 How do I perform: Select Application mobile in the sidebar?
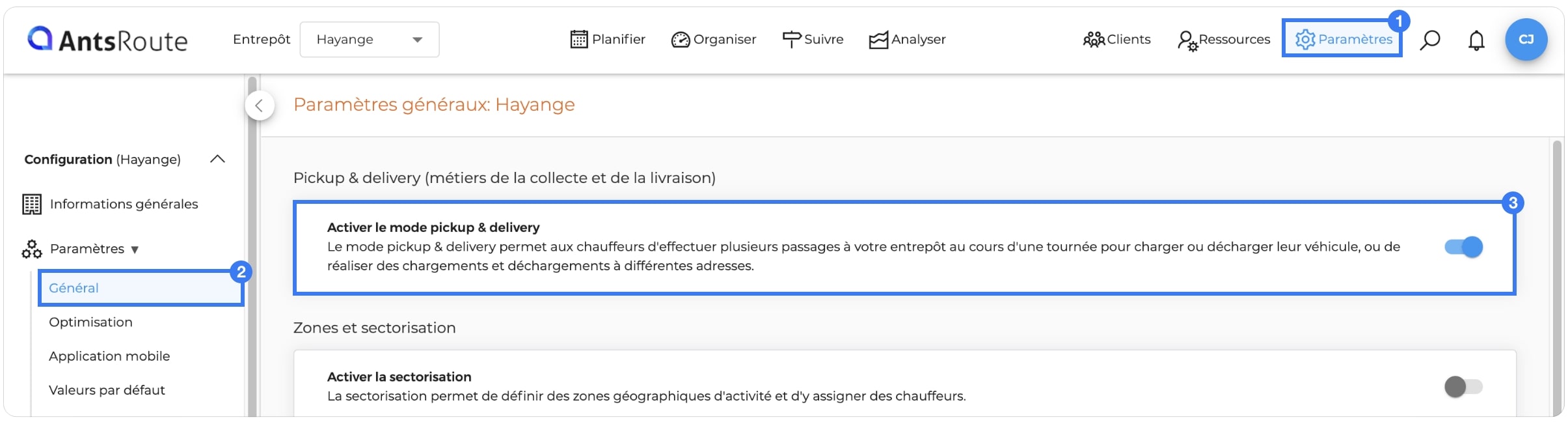pos(109,356)
